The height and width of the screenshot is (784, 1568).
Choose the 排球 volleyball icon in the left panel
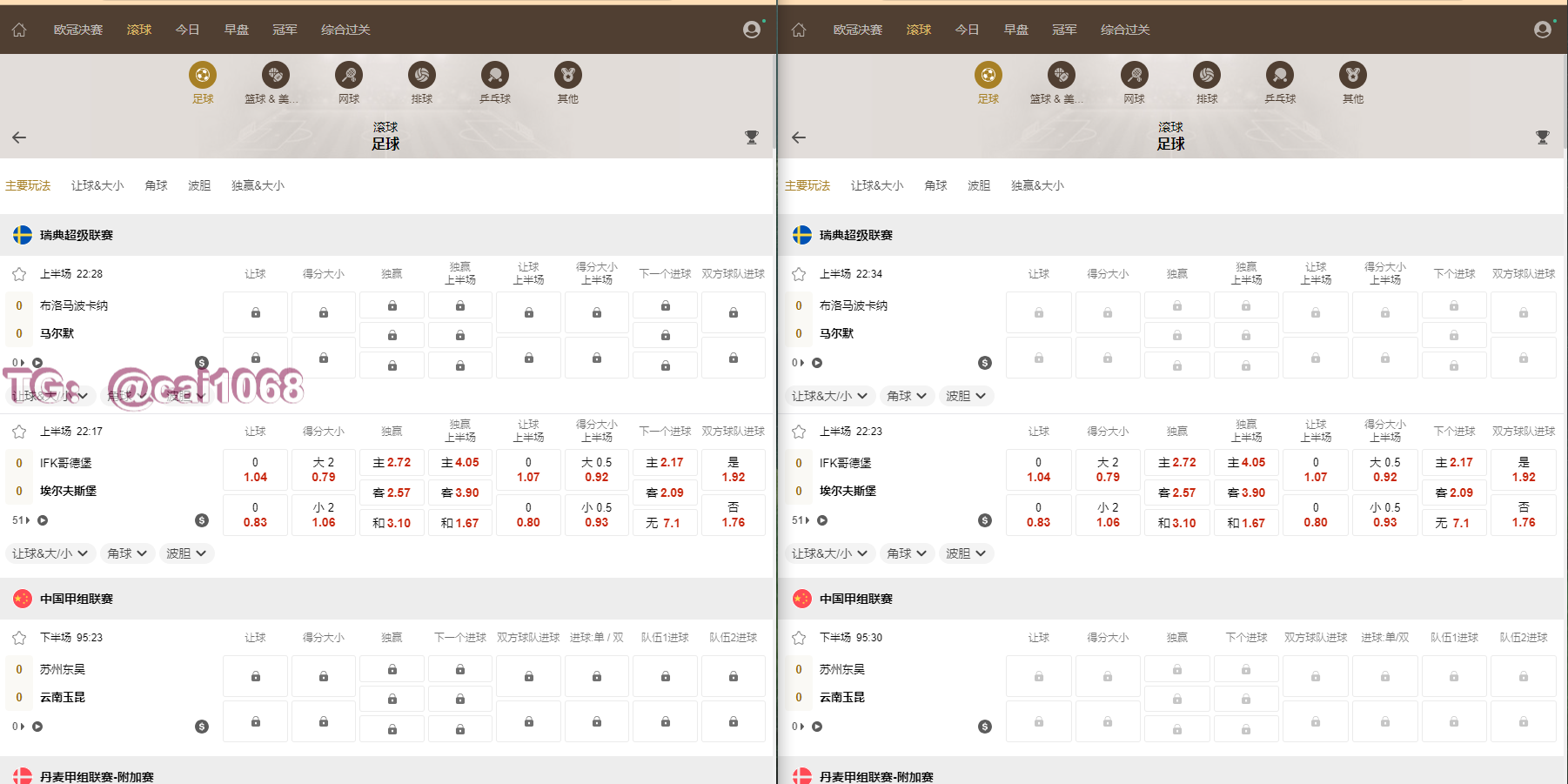click(422, 76)
